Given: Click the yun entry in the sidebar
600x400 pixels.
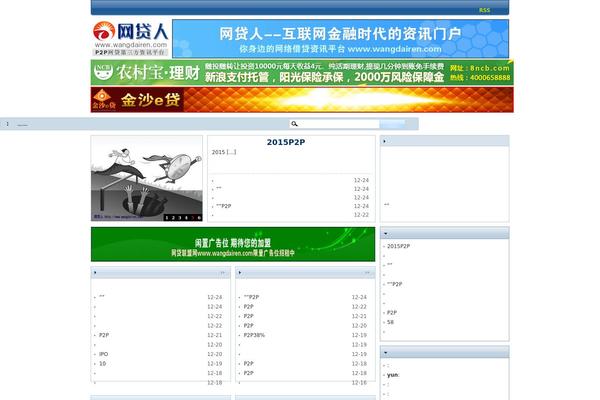Looking at the screenshot, I should [393, 375].
